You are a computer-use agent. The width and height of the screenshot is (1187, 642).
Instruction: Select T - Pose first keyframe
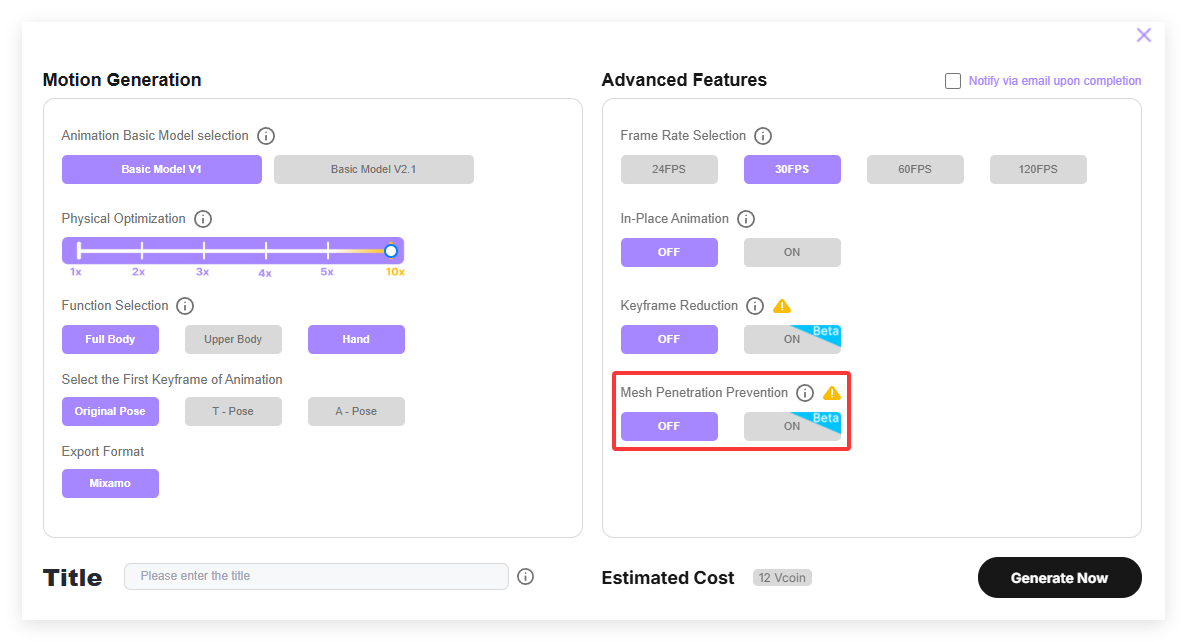[233, 411]
